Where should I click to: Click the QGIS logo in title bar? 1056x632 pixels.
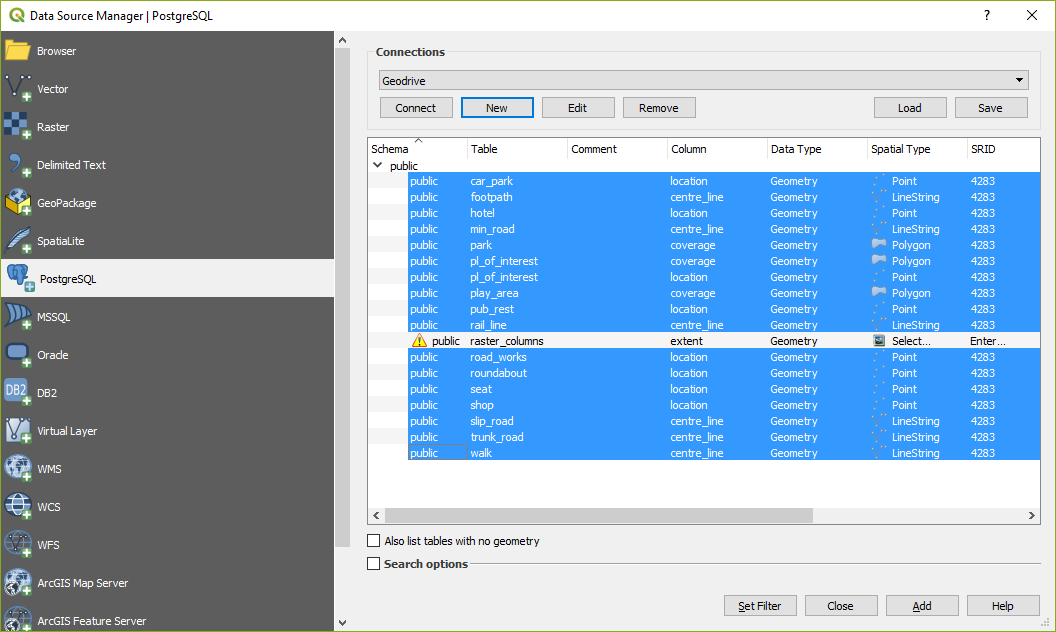tap(17, 15)
